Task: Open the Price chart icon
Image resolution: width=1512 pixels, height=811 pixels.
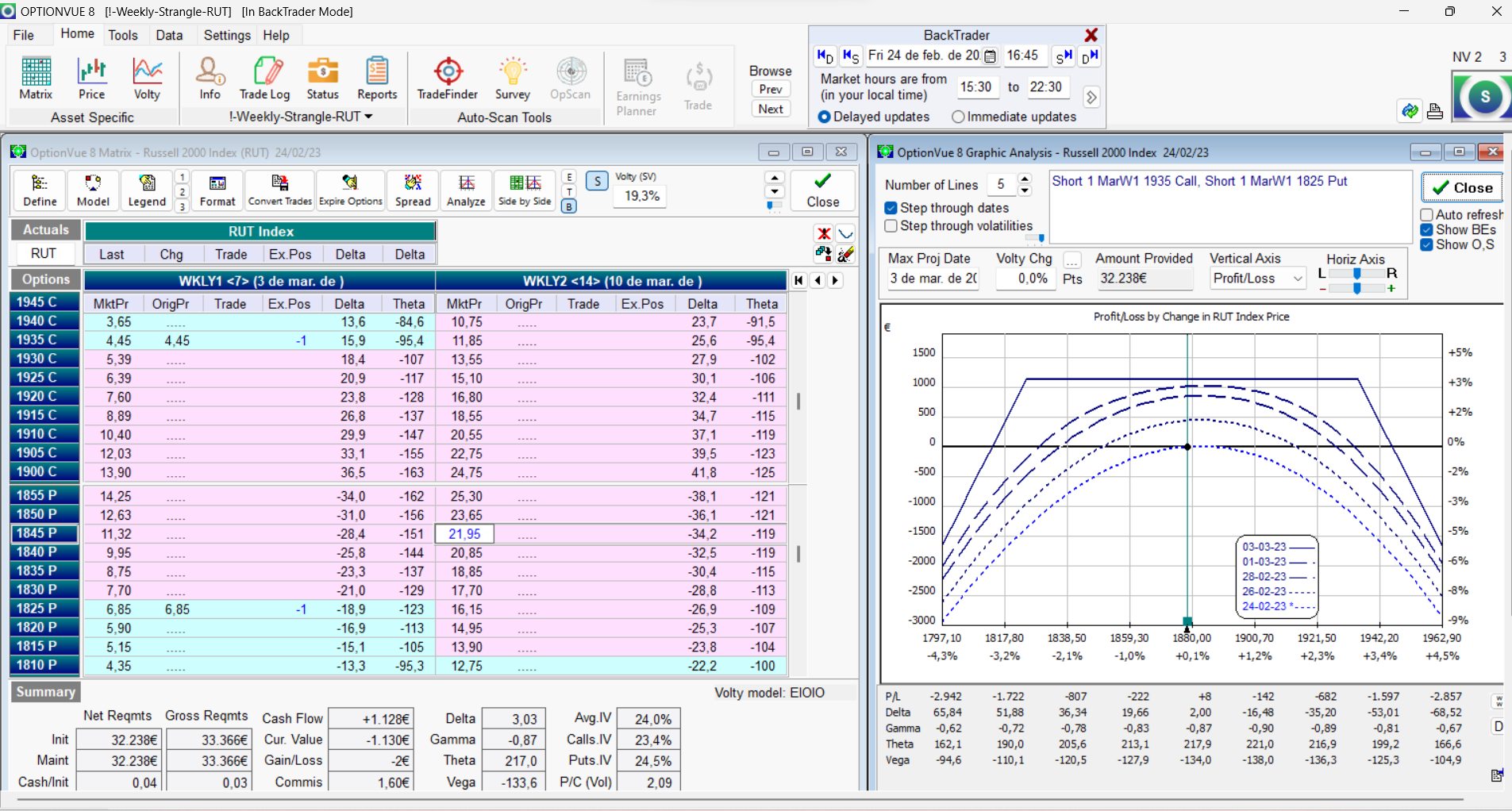Action: click(x=91, y=79)
